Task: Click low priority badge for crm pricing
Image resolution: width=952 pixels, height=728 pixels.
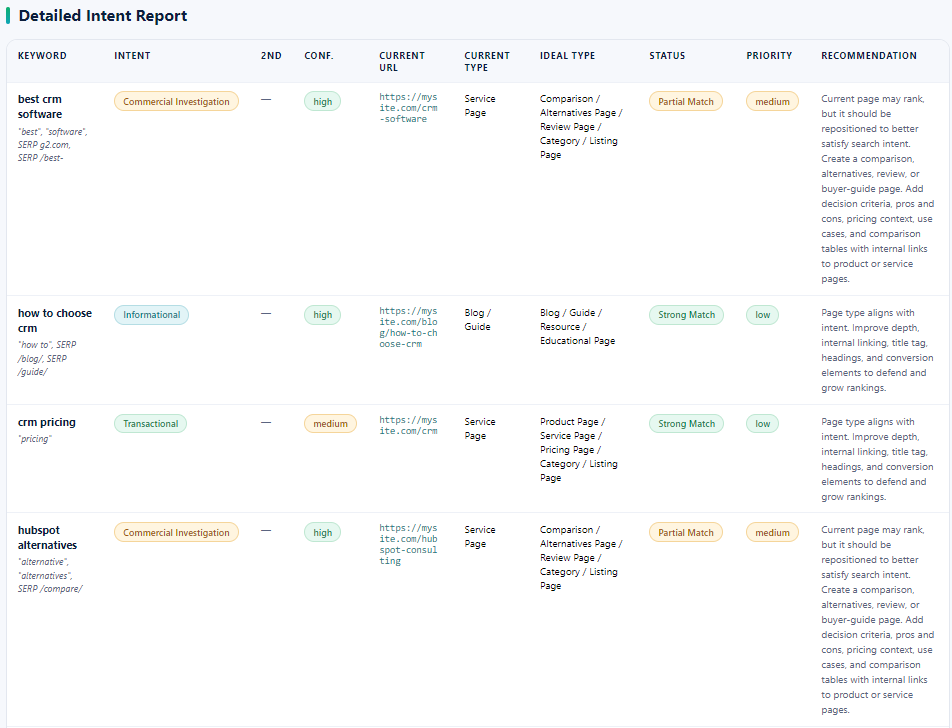Action: (x=762, y=423)
